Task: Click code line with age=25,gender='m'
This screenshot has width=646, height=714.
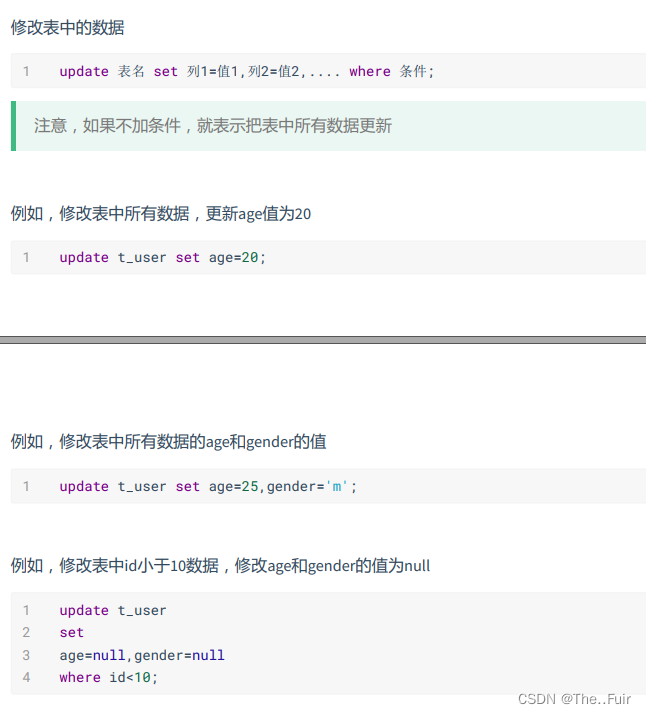Action: [208, 486]
